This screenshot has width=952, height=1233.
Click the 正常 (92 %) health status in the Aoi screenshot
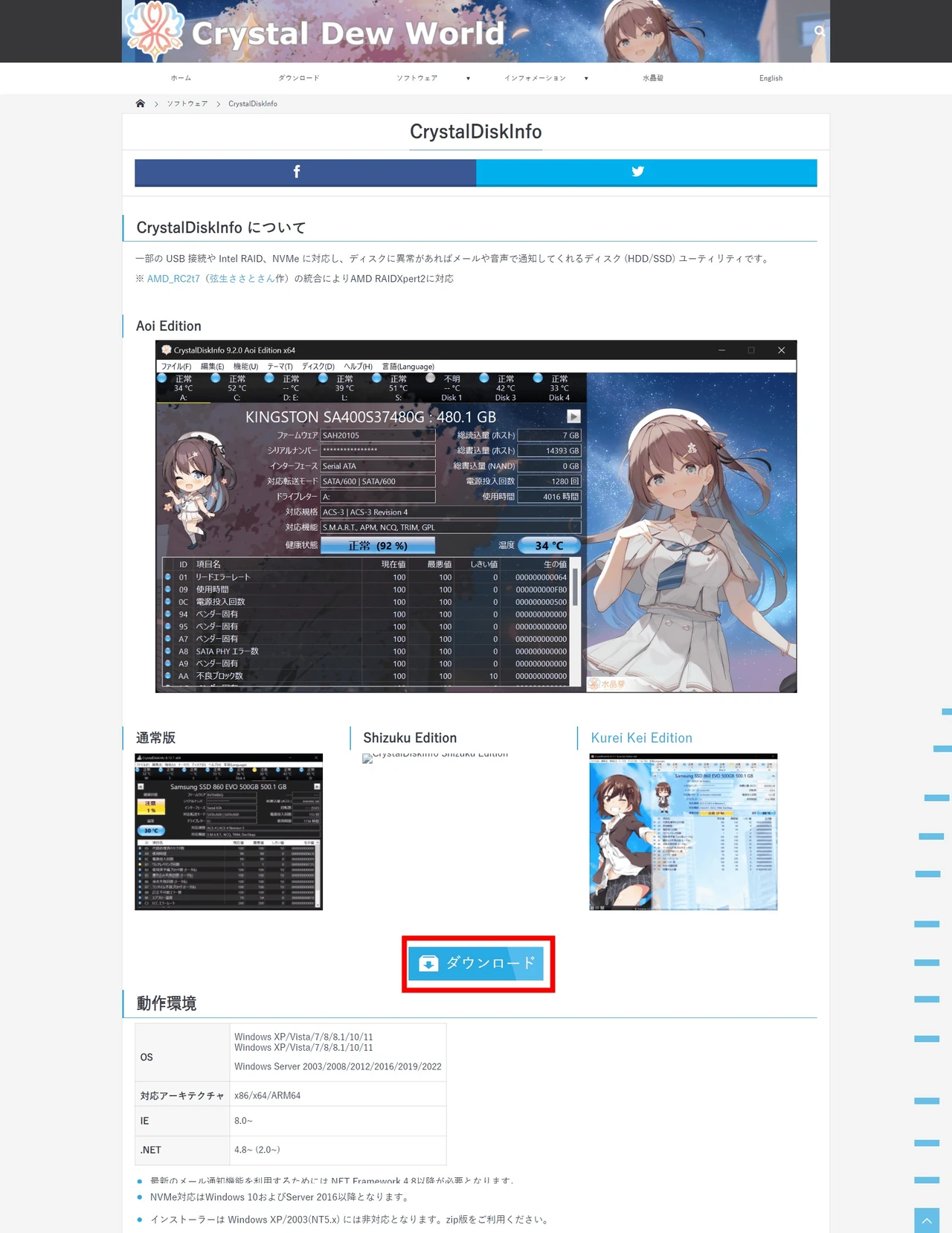[x=378, y=546]
